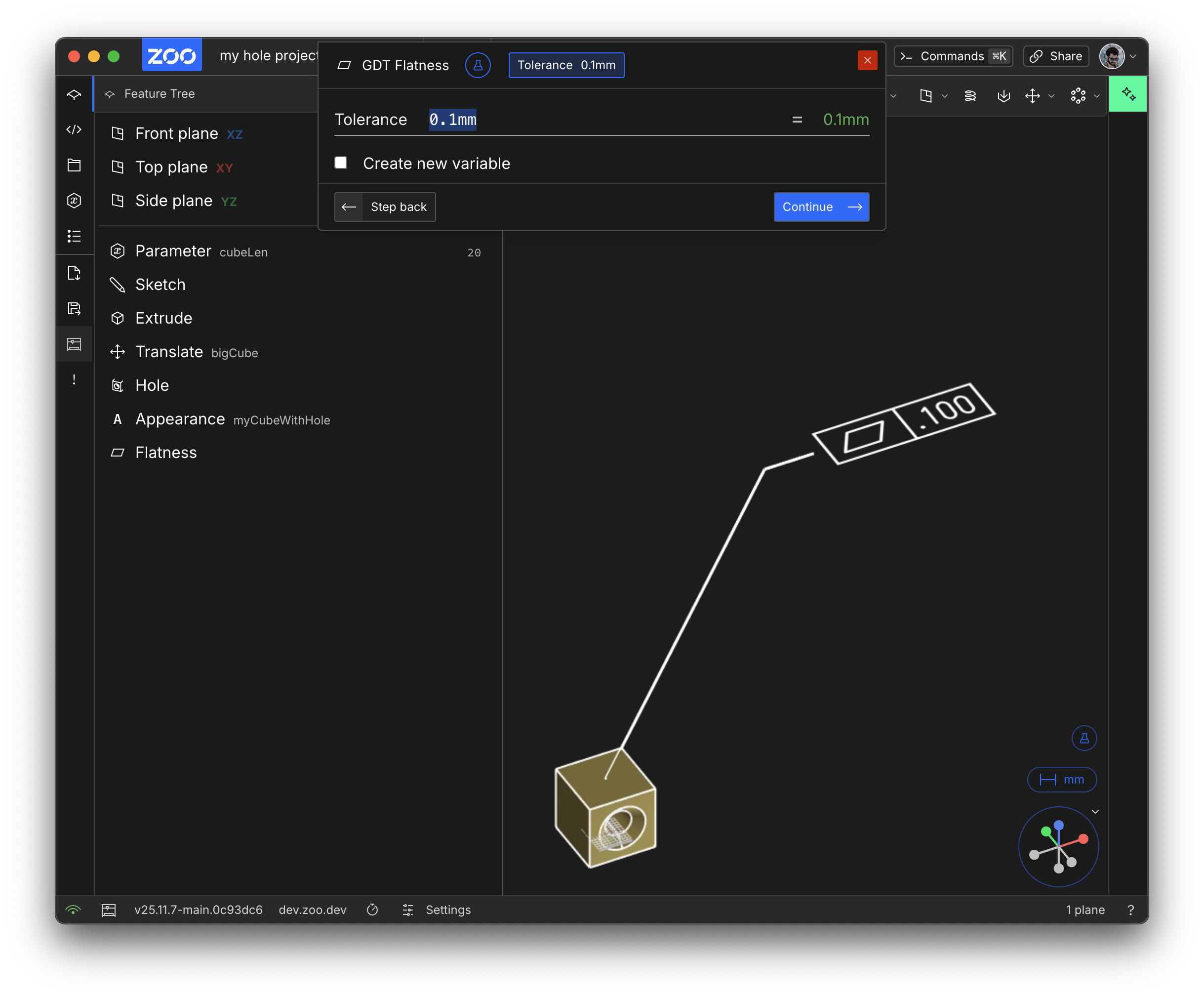Screen dimensions: 1204x997
Task: Click the Pattern tool icon in toolbar
Action: coord(1078,96)
